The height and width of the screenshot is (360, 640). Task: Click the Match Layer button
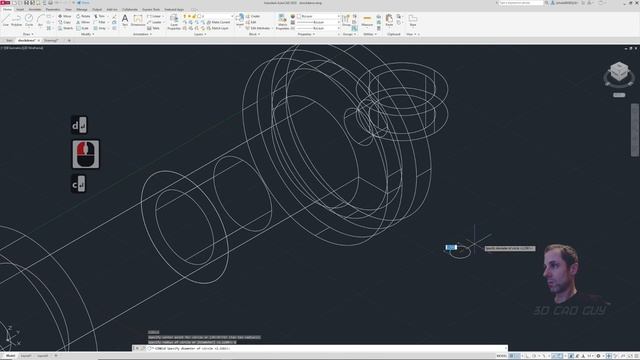pos(218,28)
